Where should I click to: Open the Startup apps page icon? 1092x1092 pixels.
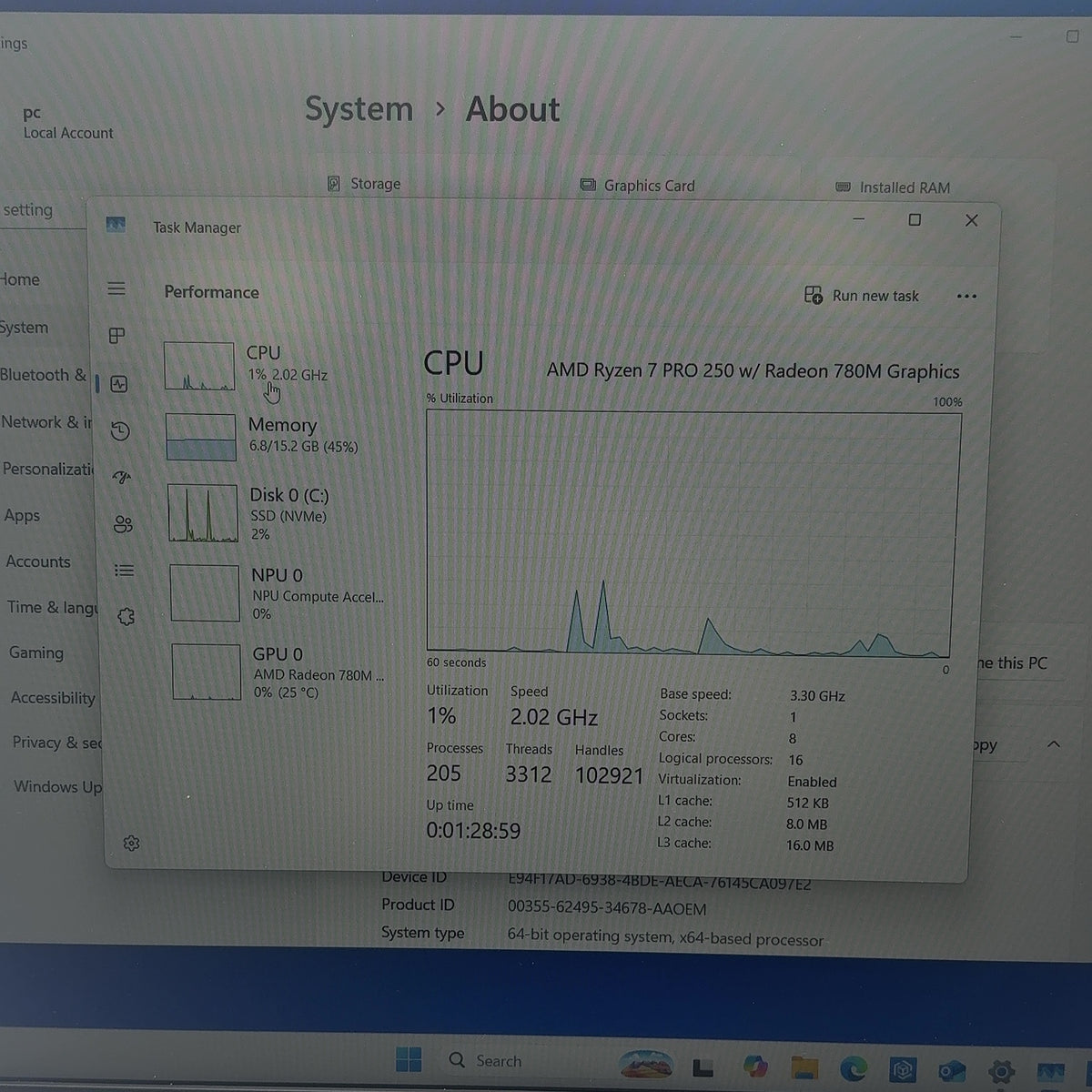coord(122,477)
